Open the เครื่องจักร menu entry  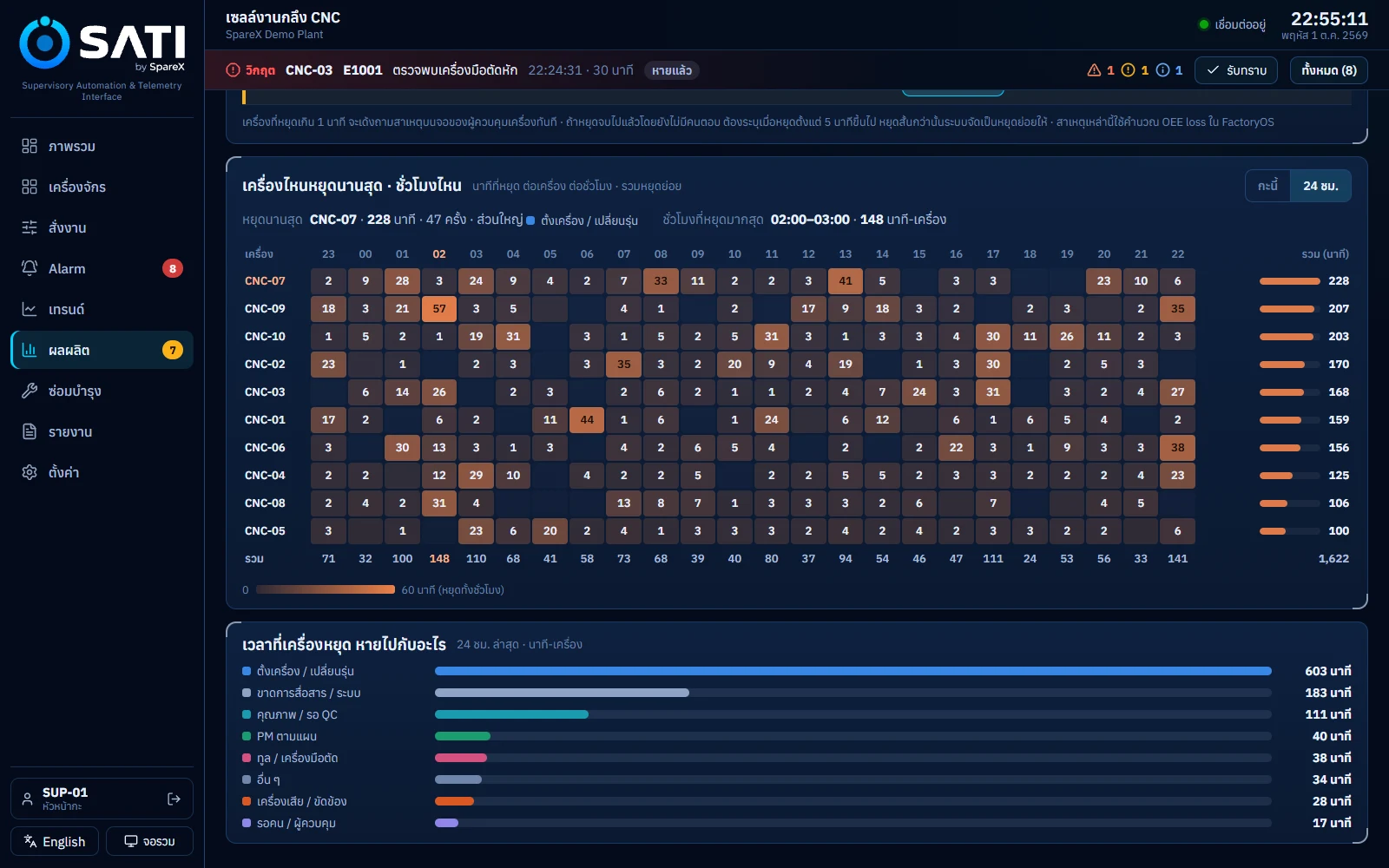click(102, 187)
